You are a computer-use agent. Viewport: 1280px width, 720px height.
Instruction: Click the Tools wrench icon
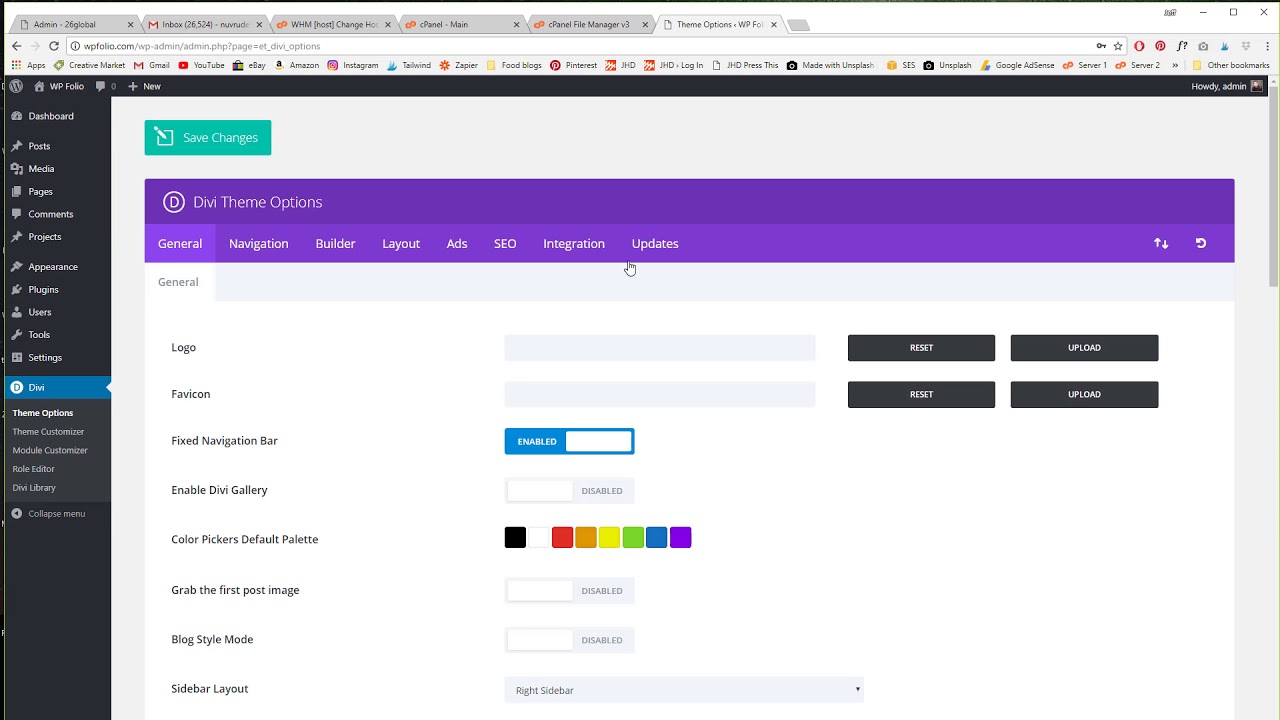[x=17, y=335]
